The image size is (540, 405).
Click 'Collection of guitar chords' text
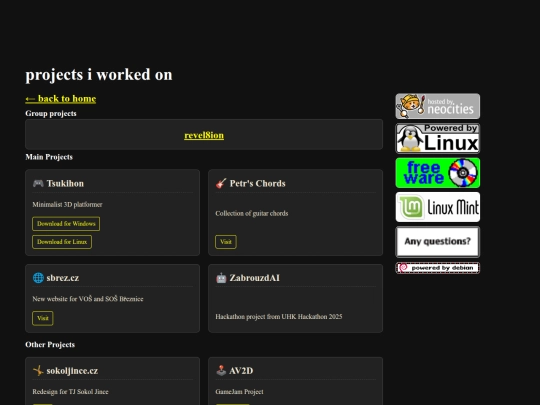252,214
